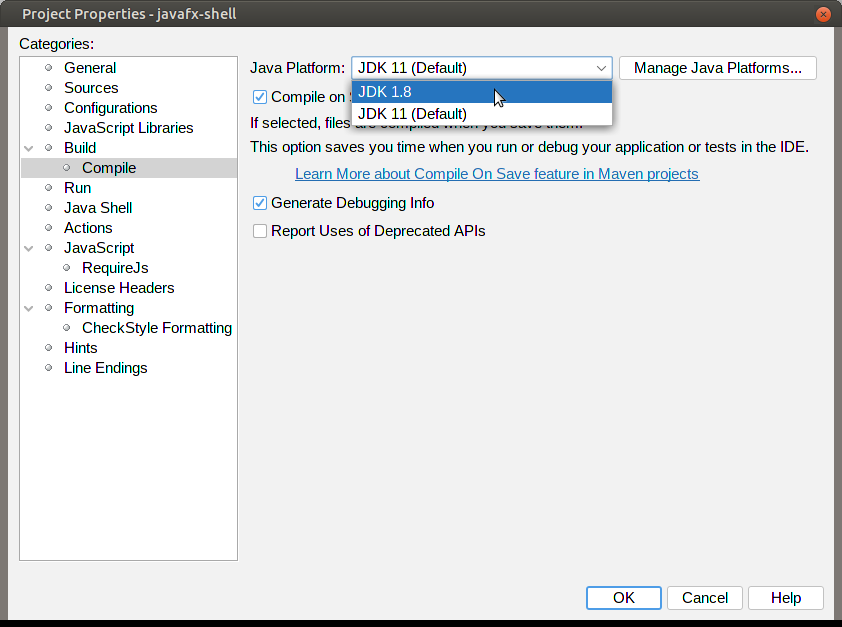
Task: Collapse the JavaScript category node
Action: click(x=29, y=248)
